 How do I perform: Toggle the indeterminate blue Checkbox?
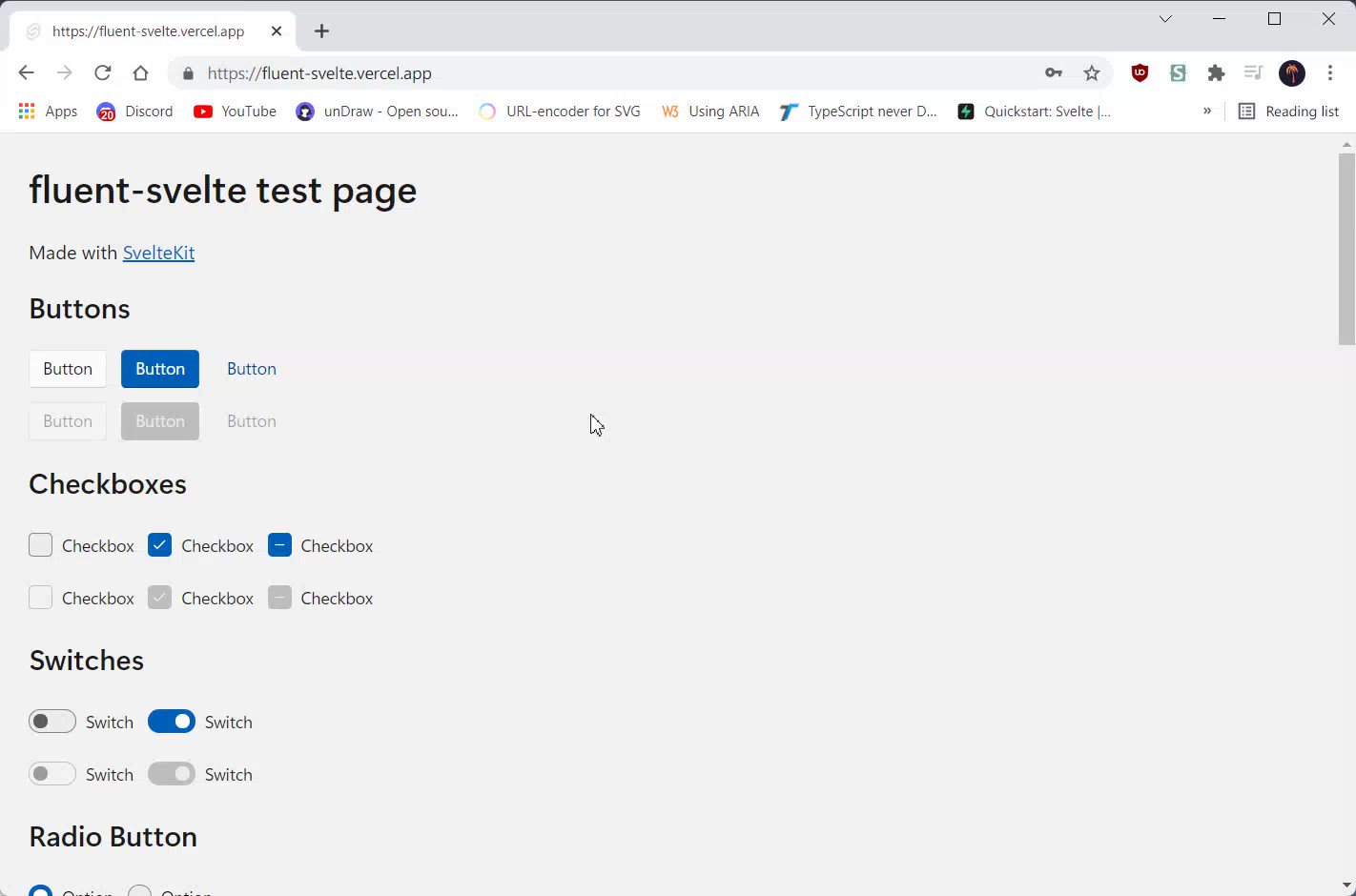(x=279, y=545)
